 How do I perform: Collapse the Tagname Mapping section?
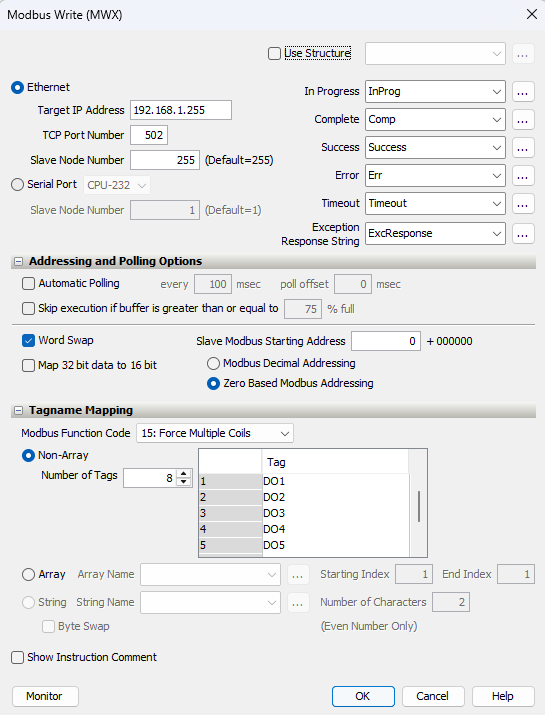(x=18, y=410)
